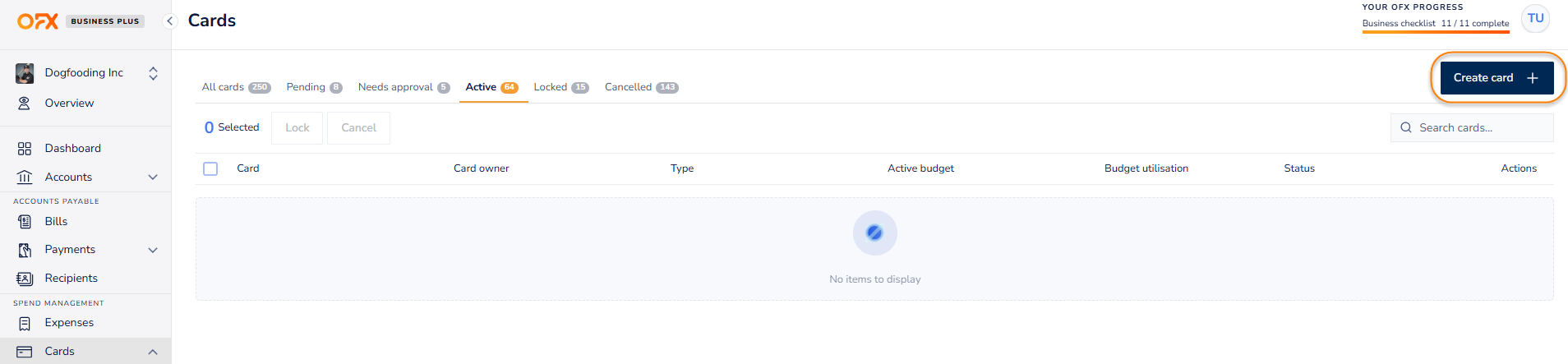Expand the Accounts sidebar section

(x=153, y=177)
